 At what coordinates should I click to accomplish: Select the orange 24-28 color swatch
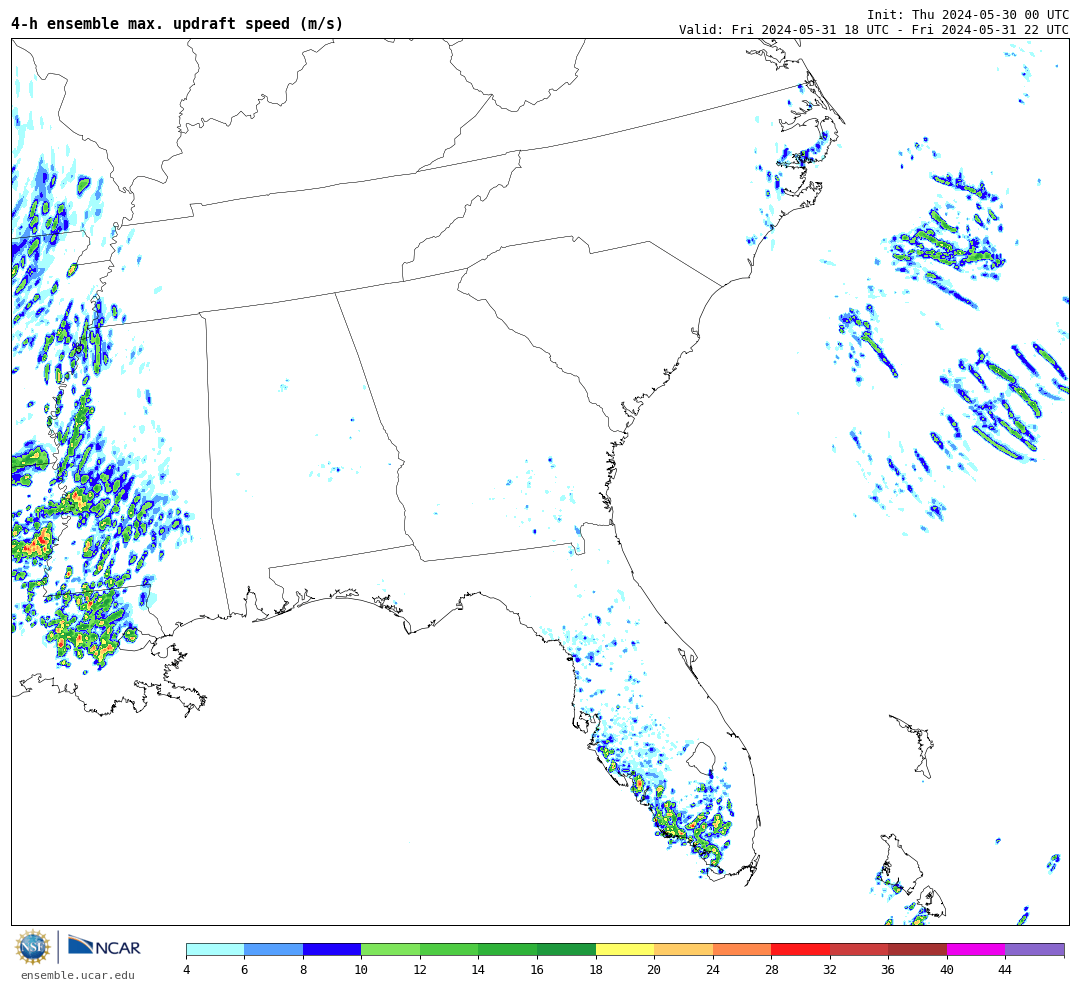[x=742, y=950]
